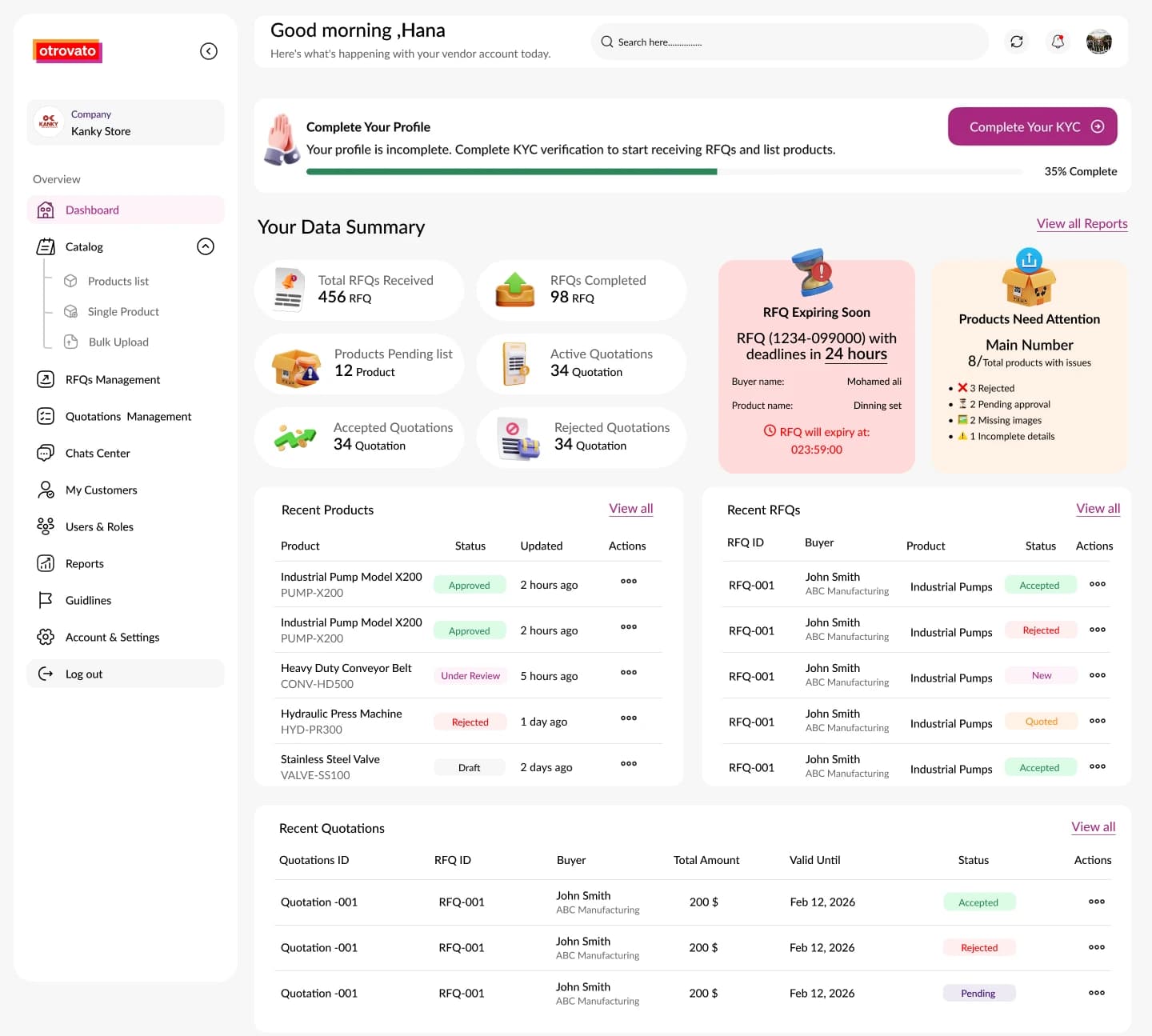Focus the Search here input field
The width and height of the screenshot is (1152, 1036).
pos(790,42)
